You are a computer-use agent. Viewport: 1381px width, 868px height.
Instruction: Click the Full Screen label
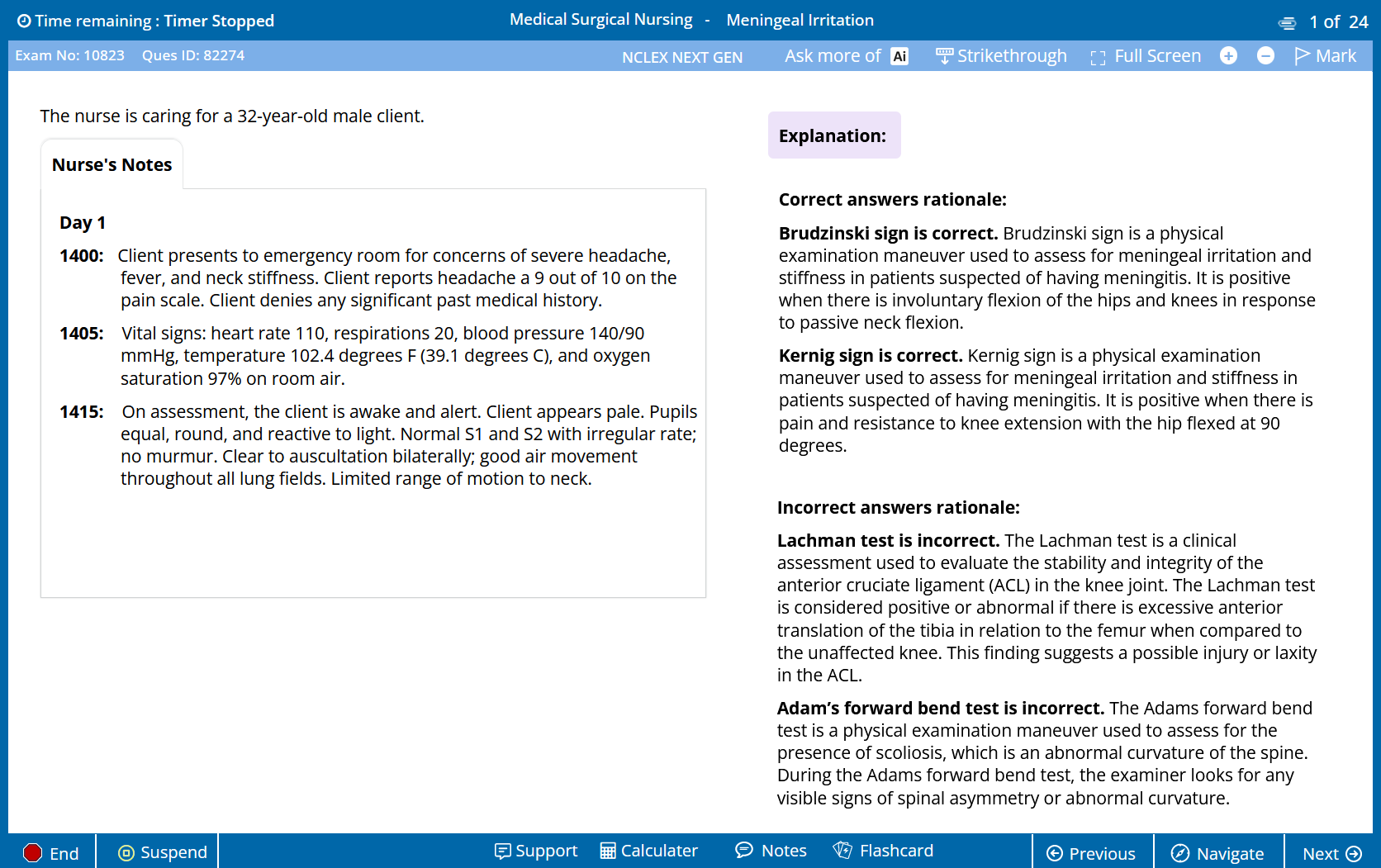tap(1157, 56)
